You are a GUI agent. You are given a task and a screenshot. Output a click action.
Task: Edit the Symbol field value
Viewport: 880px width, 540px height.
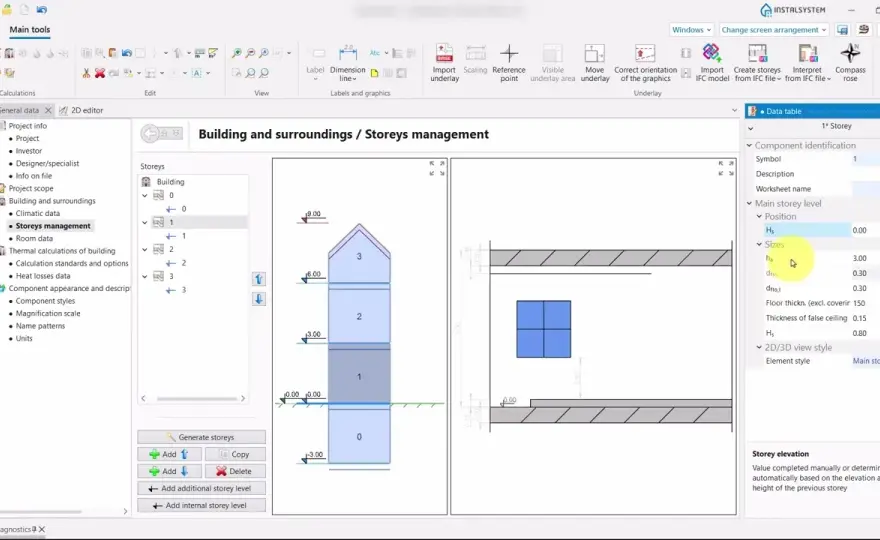click(x=865, y=159)
